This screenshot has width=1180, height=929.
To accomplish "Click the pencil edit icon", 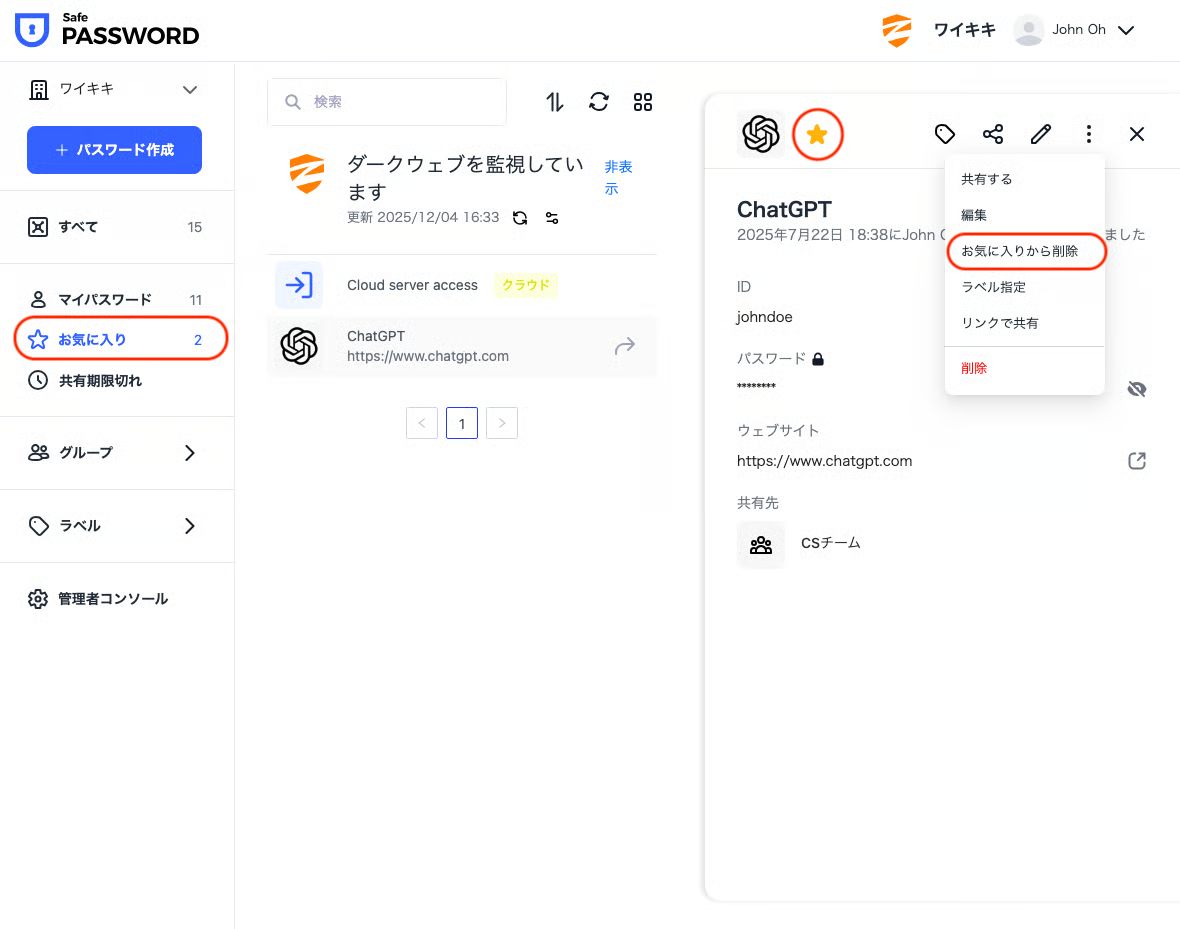I will 1040,134.
